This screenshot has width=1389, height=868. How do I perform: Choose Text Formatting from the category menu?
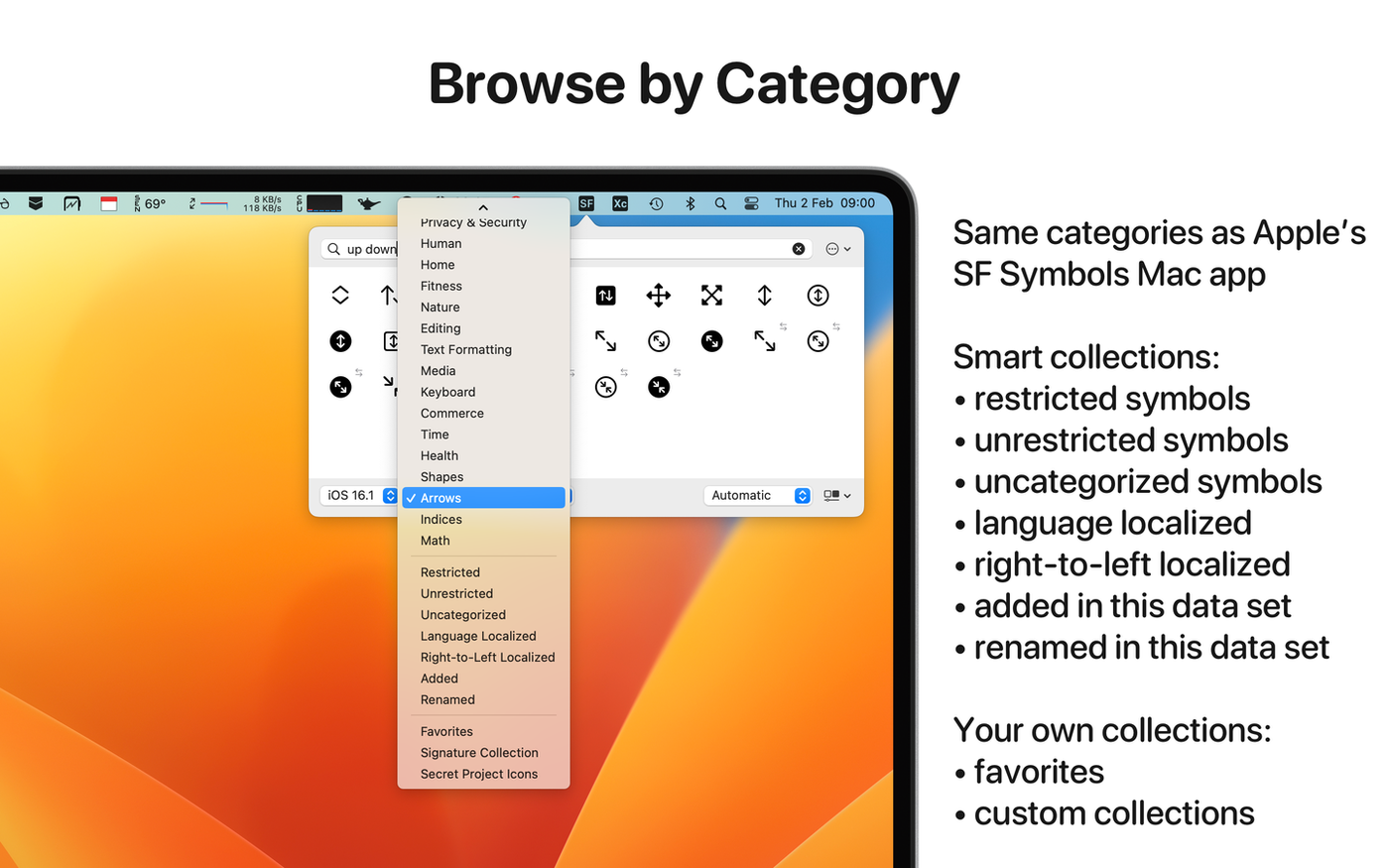click(x=465, y=349)
